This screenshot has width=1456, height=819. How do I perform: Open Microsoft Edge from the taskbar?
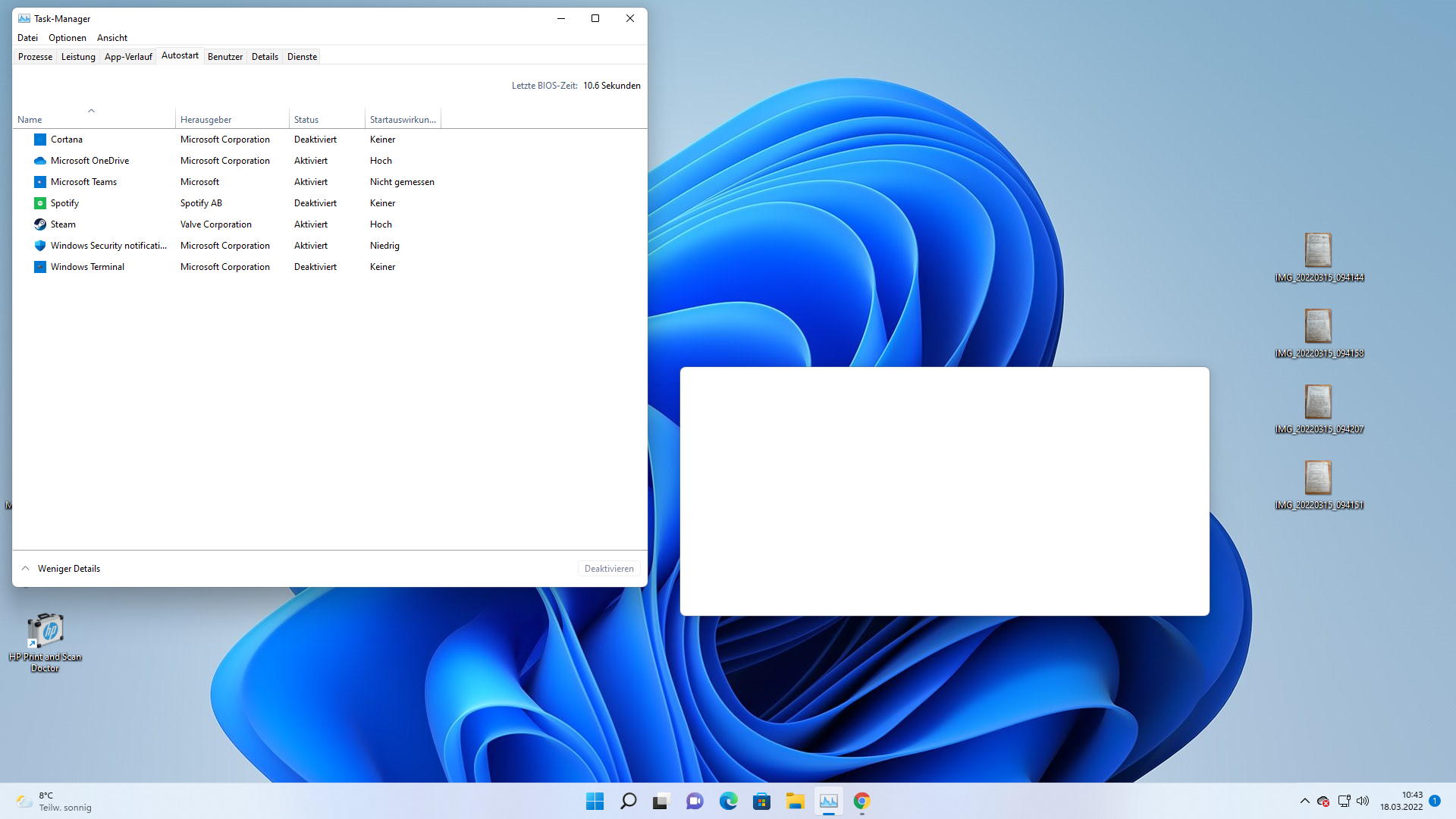coord(728,801)
